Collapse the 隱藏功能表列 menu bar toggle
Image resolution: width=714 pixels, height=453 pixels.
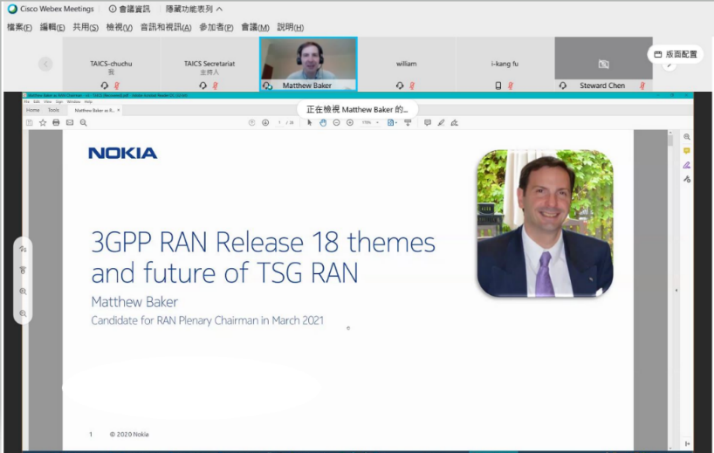[194, 9]
